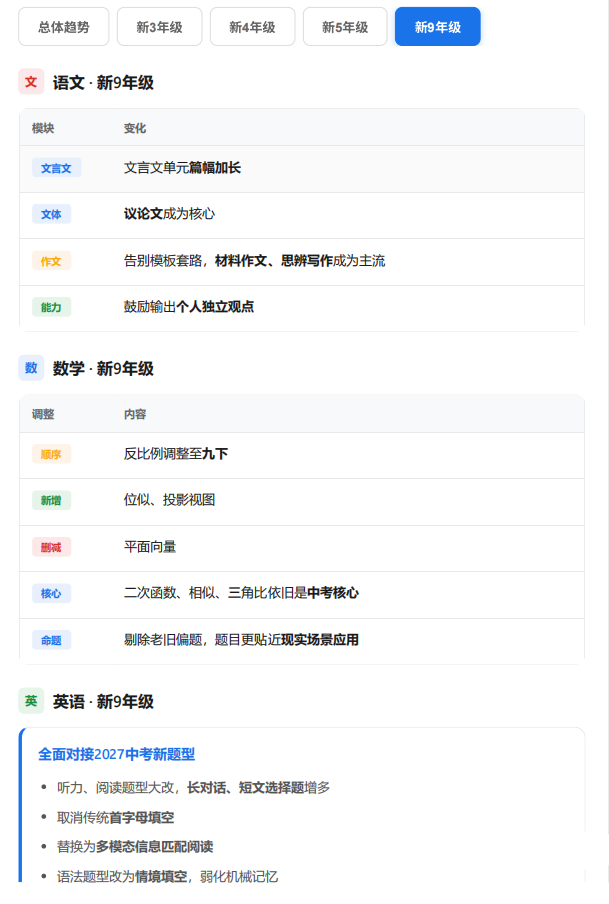Click the orange 作文 tag badge
Image resolution: width=609 pixels, height=904 pixels.
pyautogui.click(x=51, y=261)
